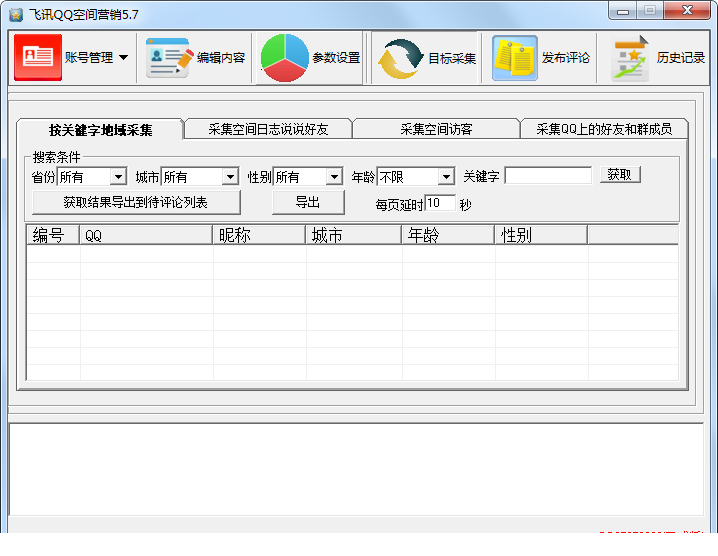Viewport: 718px width, 556px height.
Task: Open the 账号管理 account management icon
Action: [x=38, y=57]
